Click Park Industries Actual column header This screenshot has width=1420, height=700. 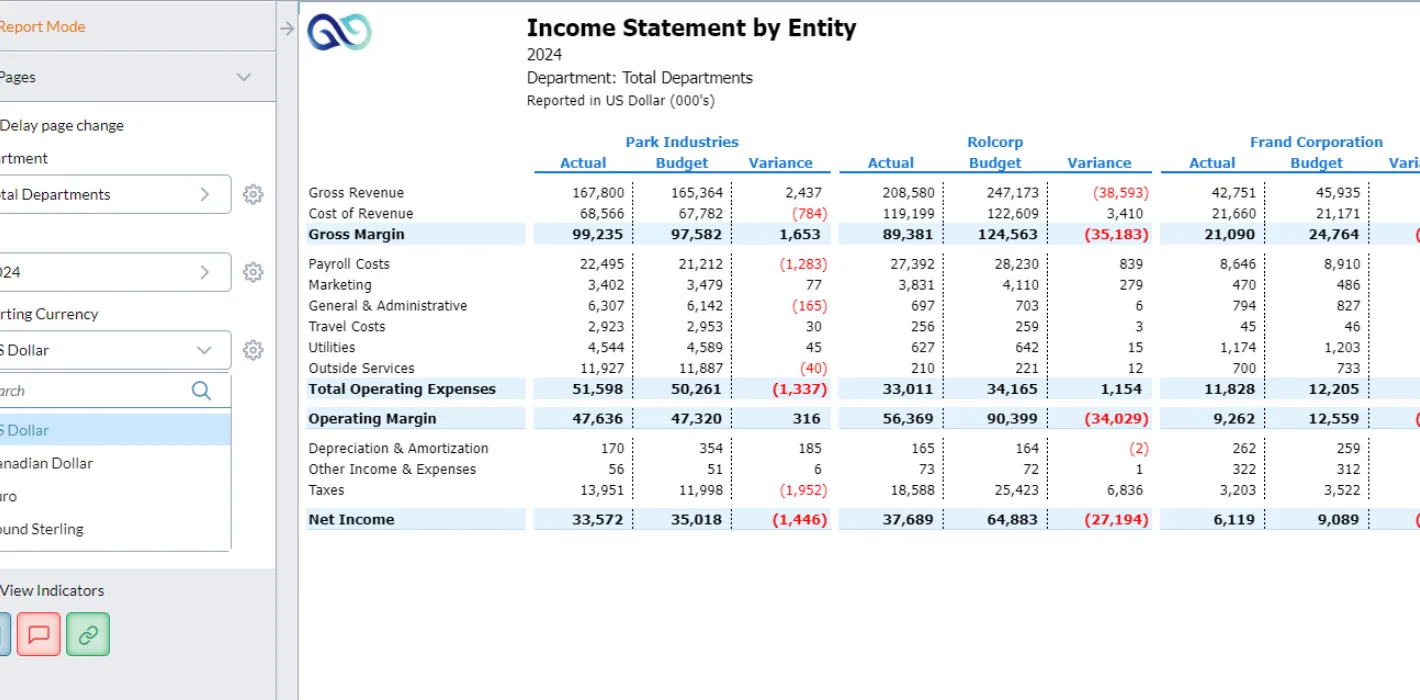[x=583, y=163]
